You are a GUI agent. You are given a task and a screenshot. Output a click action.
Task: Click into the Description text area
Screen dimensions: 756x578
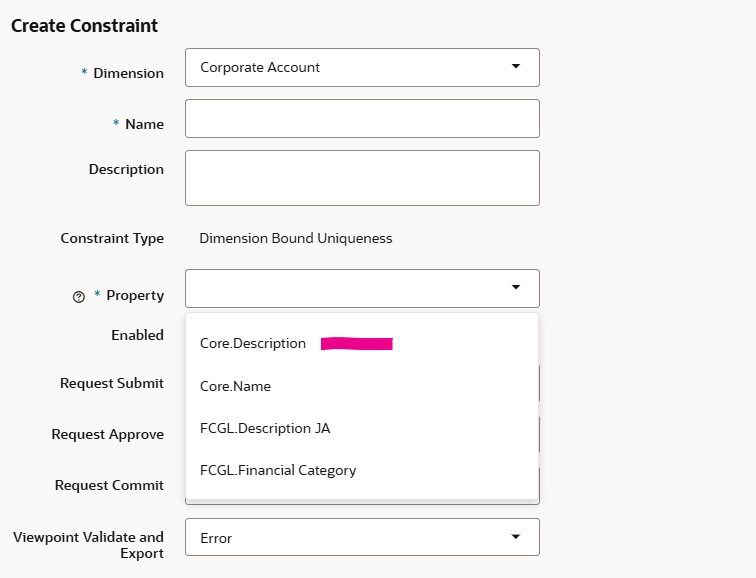coord(362,178)
